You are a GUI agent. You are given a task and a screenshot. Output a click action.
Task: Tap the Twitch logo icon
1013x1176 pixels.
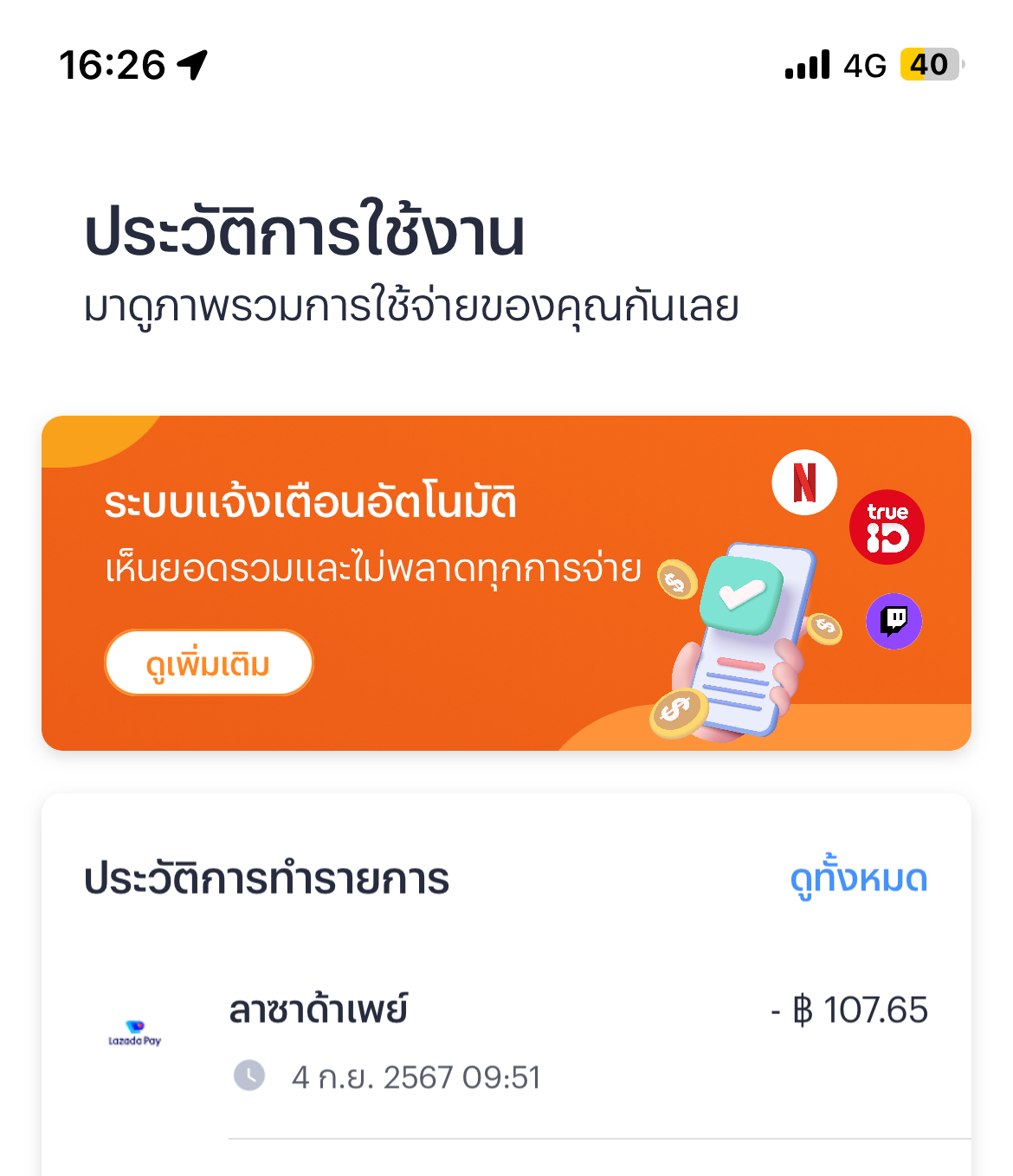pyautogui.click(x=894, y=621)
